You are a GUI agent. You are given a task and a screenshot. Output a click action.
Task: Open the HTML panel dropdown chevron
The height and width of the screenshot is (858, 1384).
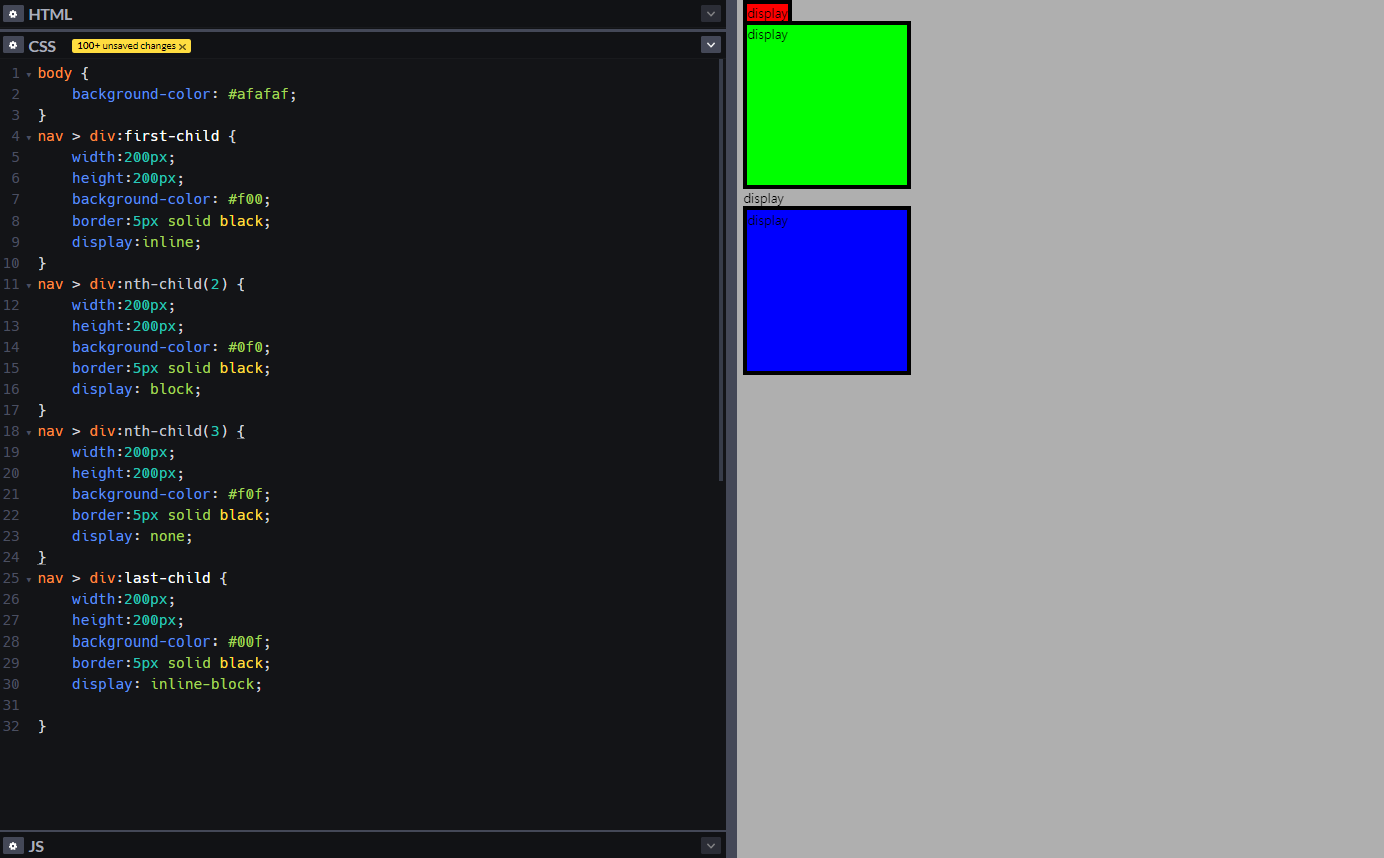(711, 14)
